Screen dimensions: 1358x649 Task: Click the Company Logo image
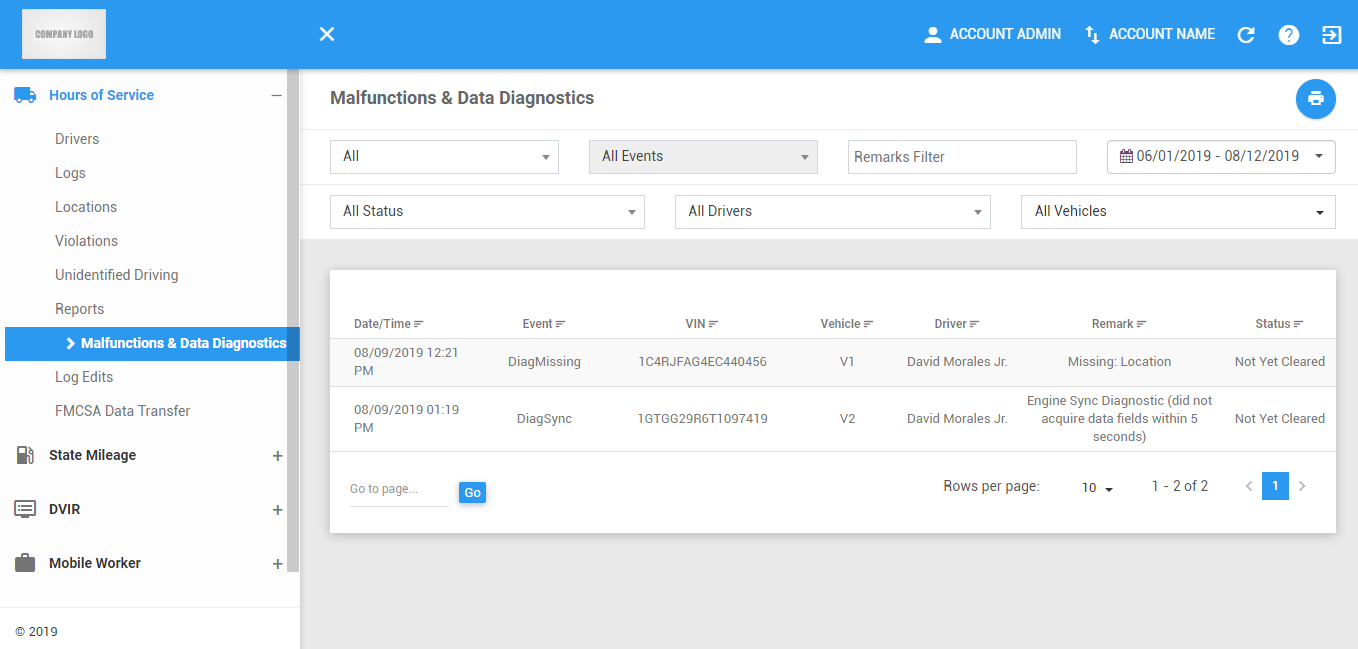click(64, 34)
